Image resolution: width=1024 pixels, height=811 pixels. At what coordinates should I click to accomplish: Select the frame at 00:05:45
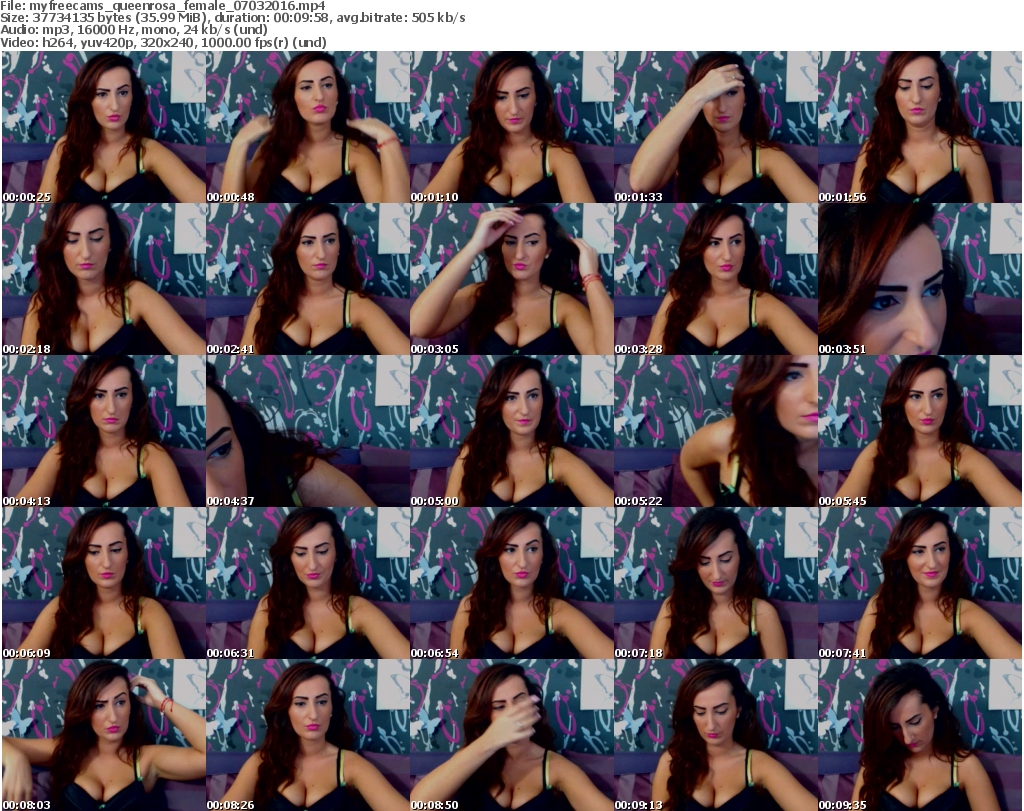(920, 432)
